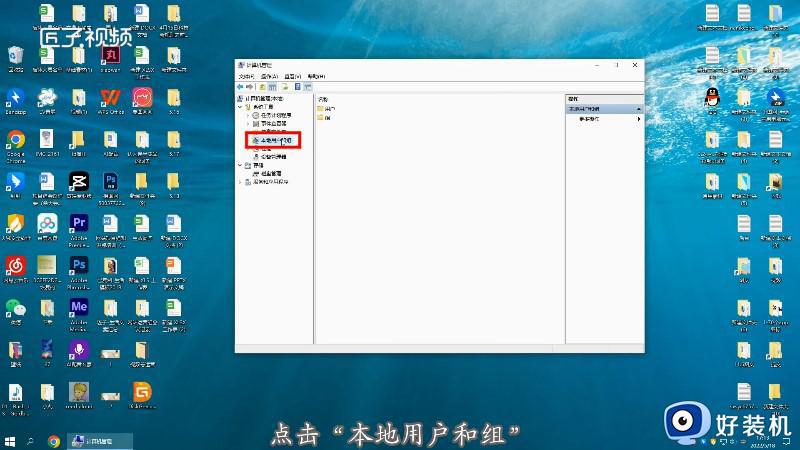This screenshot has width=800, height=450.
Task: Select the Google Chrome desktop shortcut
Action: pos(16,146)
